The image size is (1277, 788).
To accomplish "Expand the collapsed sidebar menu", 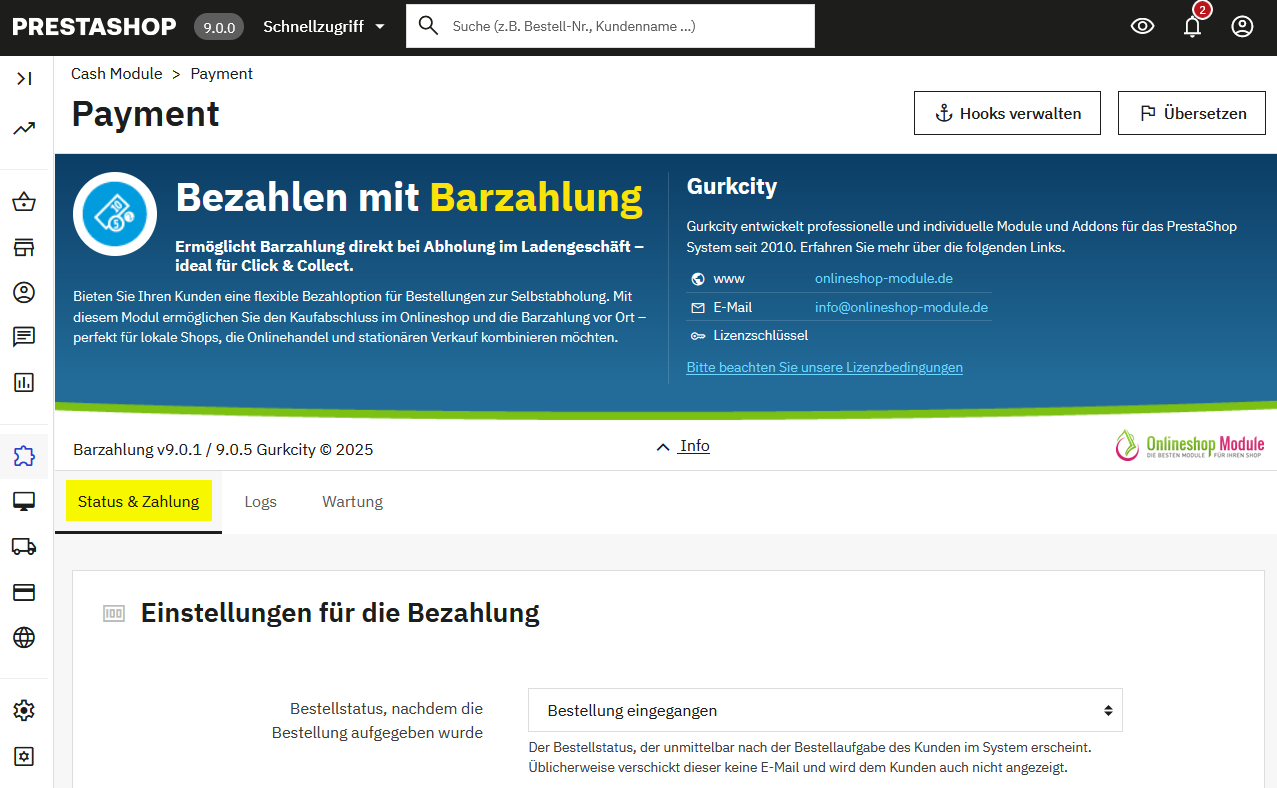I will coord(24,78).
